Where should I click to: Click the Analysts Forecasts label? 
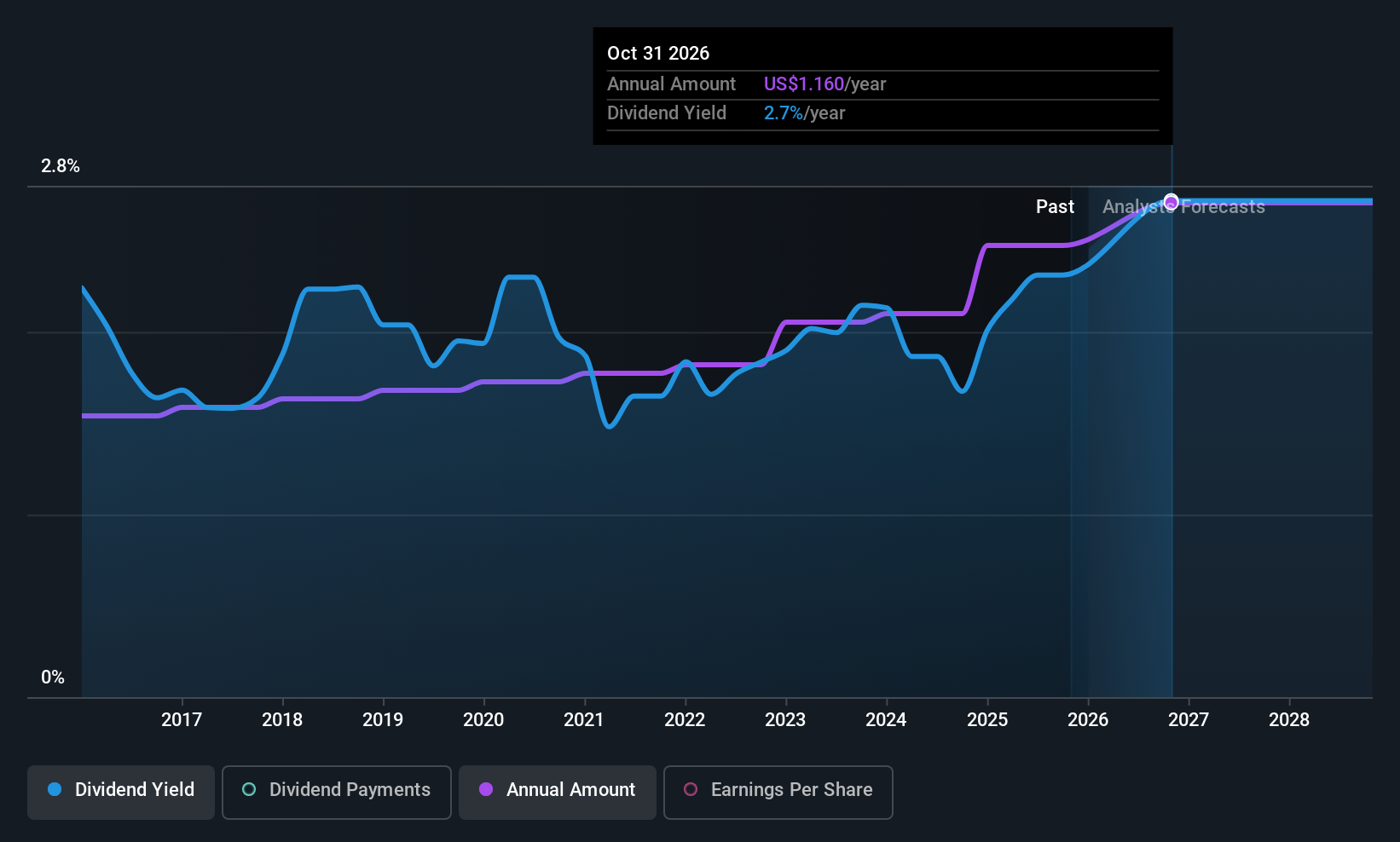1183,206
